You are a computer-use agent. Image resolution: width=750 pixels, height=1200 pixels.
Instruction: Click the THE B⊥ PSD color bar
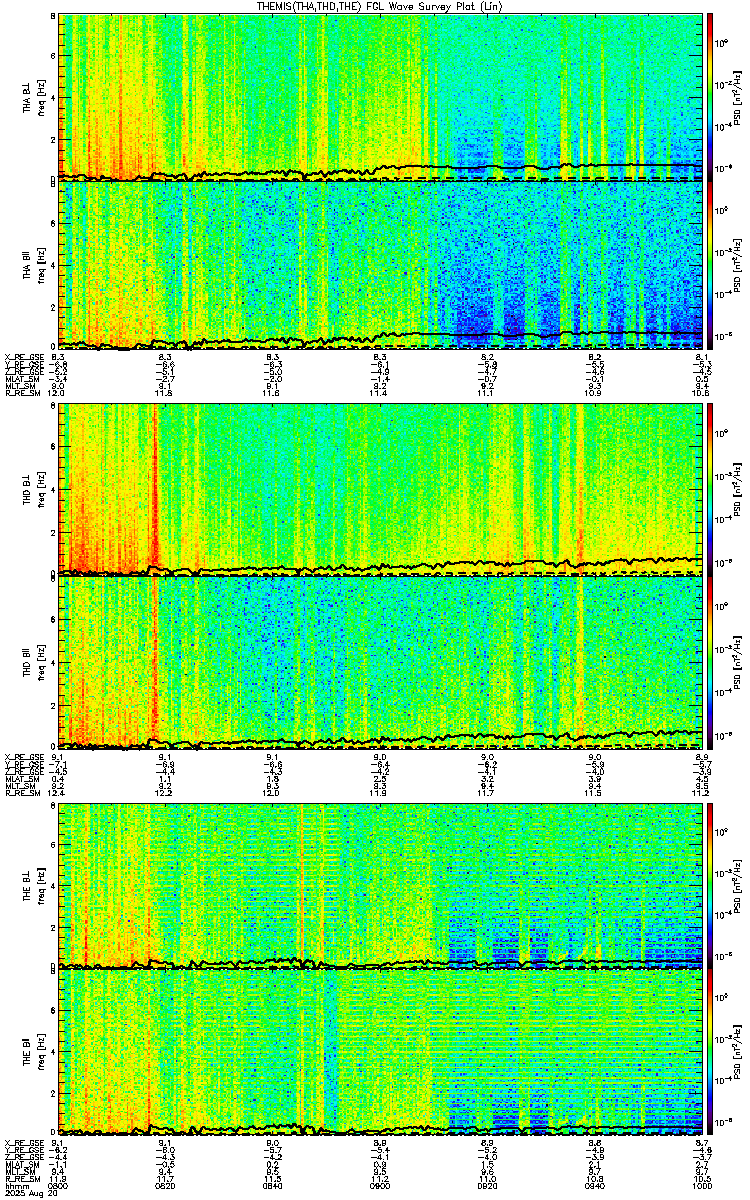pos(710,885)
